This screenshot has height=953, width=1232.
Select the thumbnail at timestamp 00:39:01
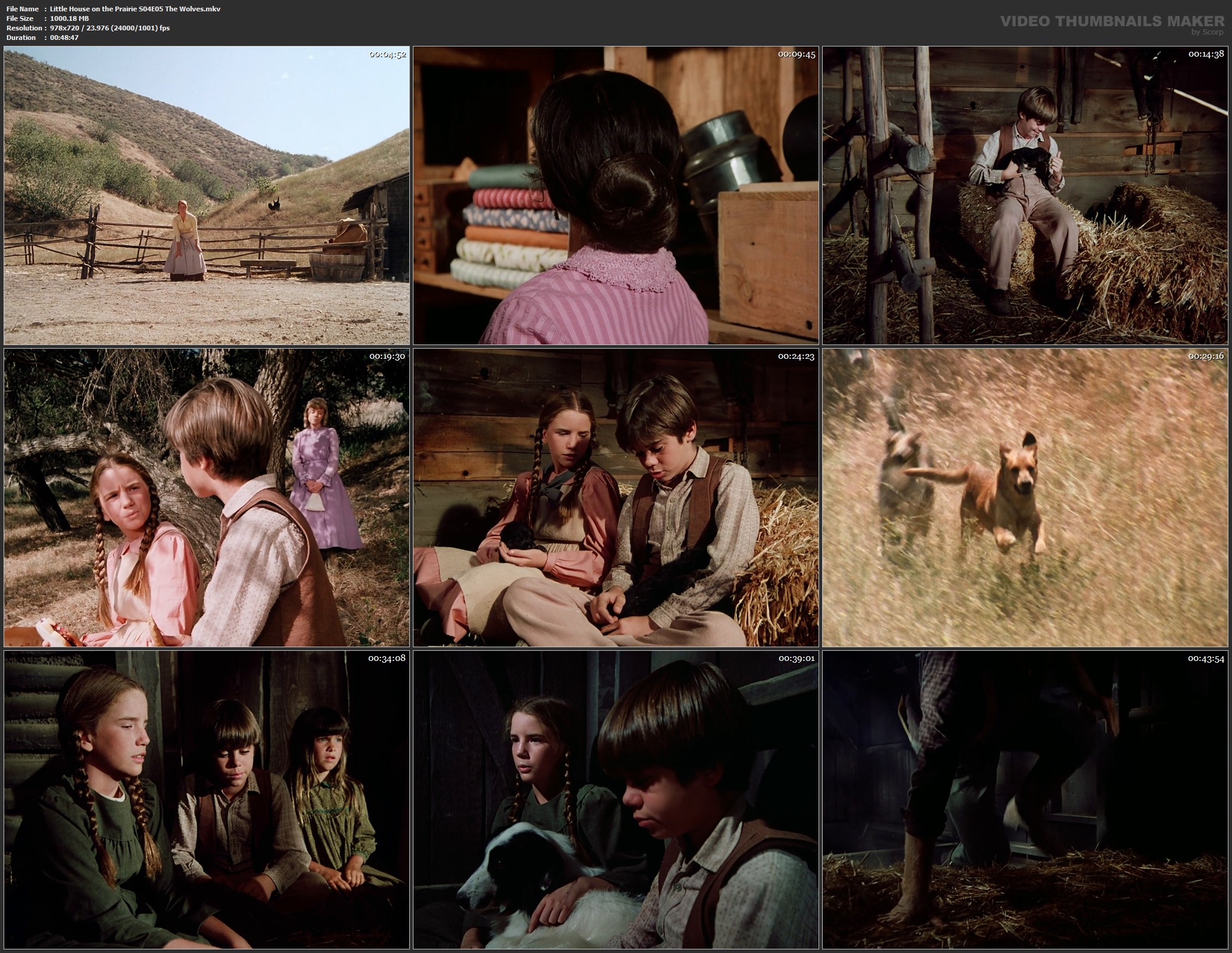coord(615,799)
